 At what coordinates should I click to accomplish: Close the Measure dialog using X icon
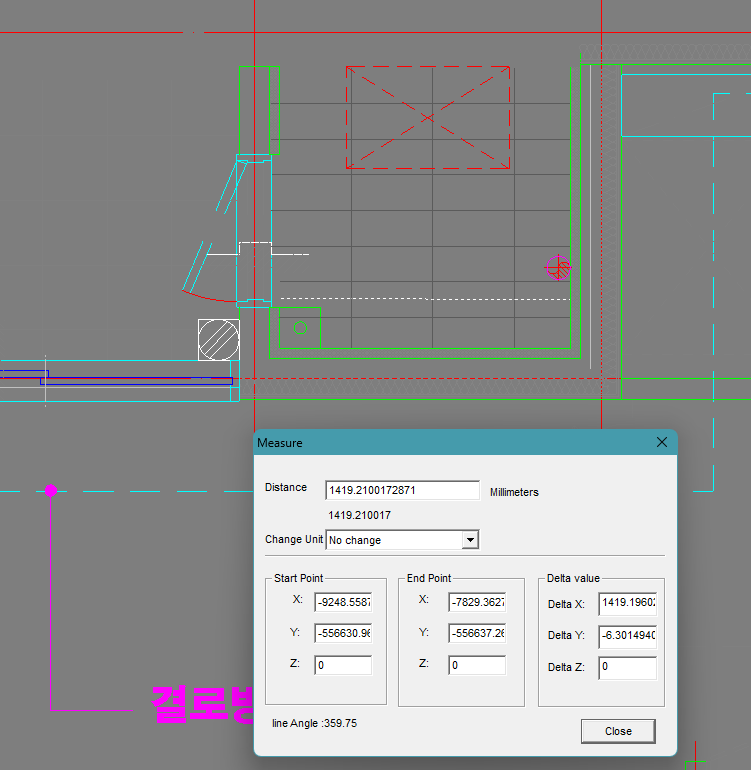pos(661,442)
